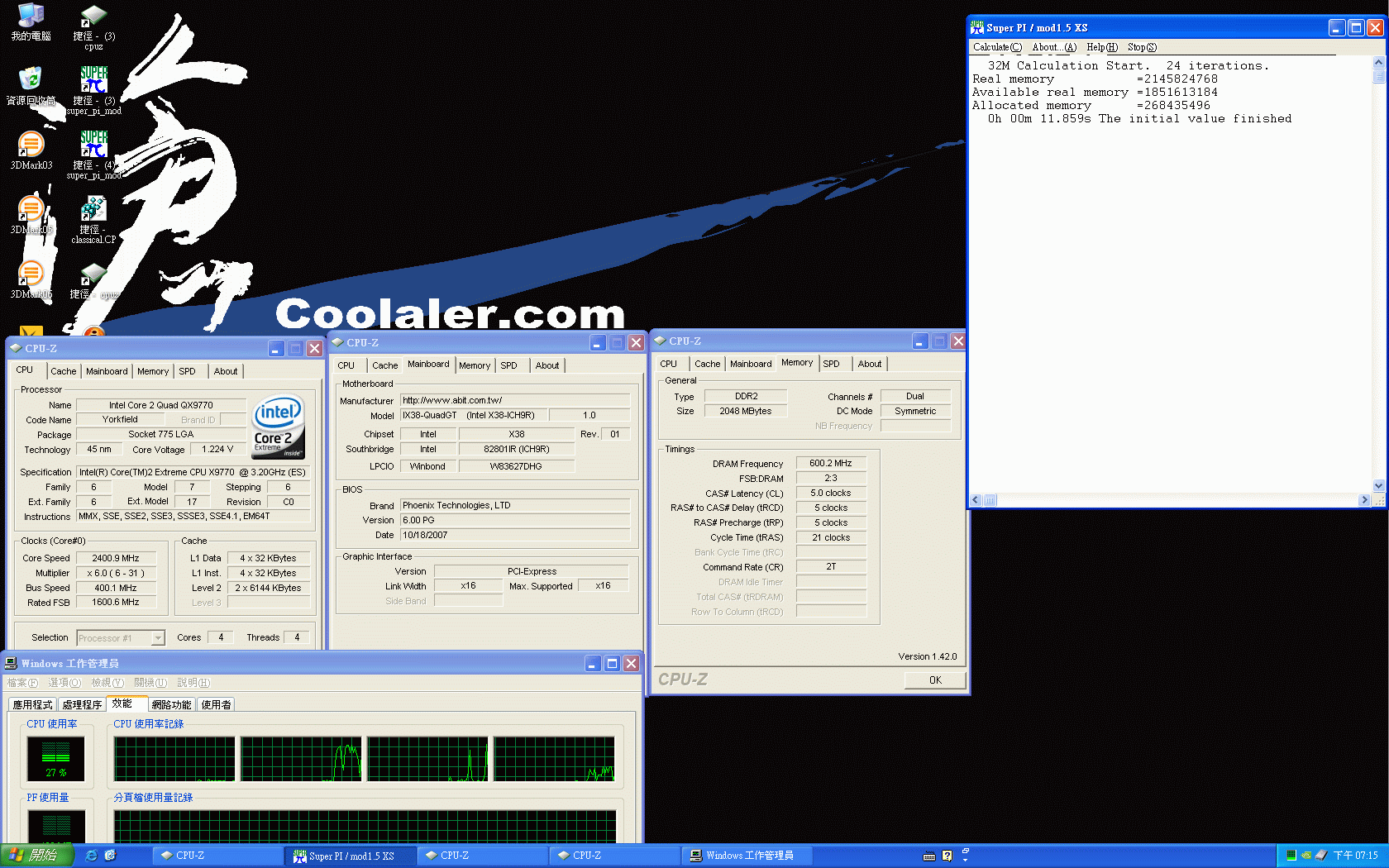
Task: Click Stop(S) menu in Super PI
Action: tap(1142, 47)
